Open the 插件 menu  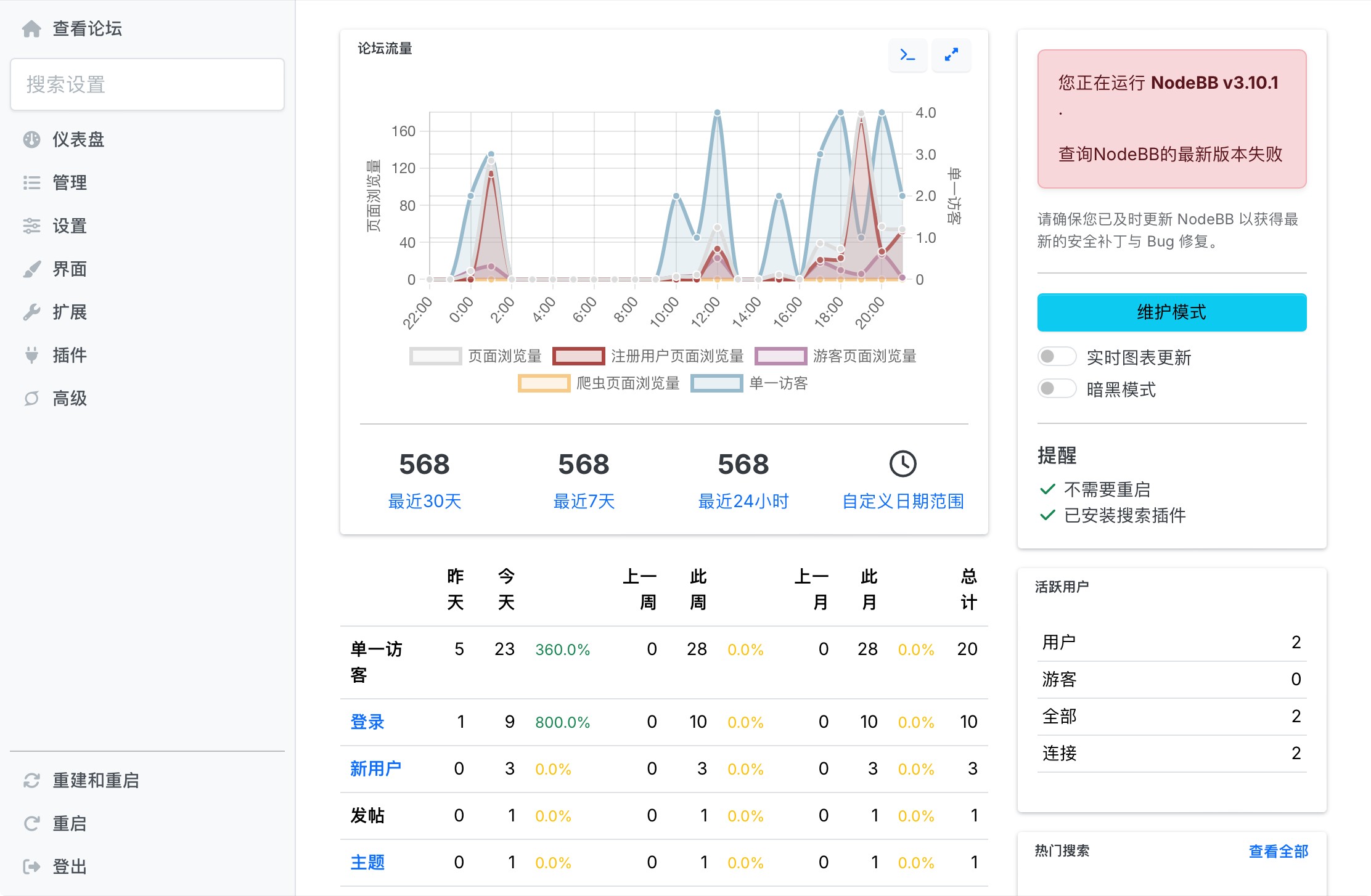click(70, 356)
